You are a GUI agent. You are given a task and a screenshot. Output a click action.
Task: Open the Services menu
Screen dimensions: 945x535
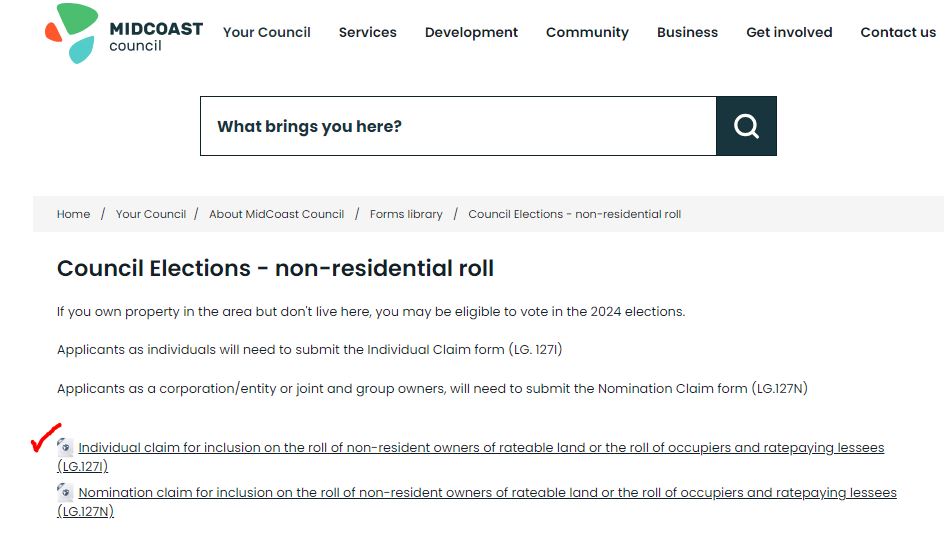point(368,33)
